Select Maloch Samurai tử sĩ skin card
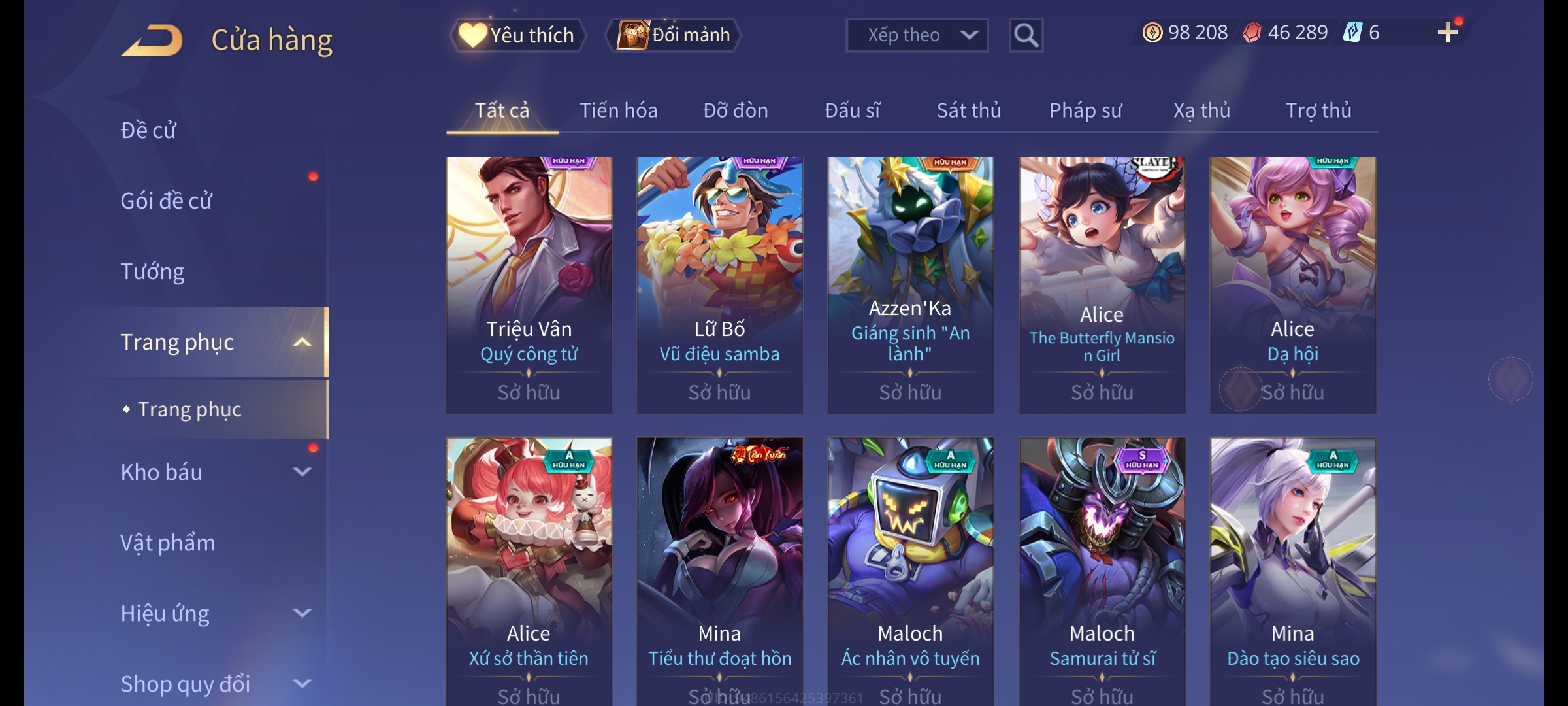This screenshot has width=1568, height=706. point(1102,571)
